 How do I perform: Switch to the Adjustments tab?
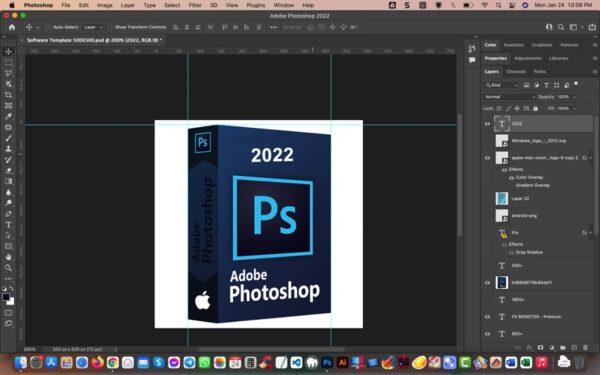pyautogui.click(x=528, y=58)
